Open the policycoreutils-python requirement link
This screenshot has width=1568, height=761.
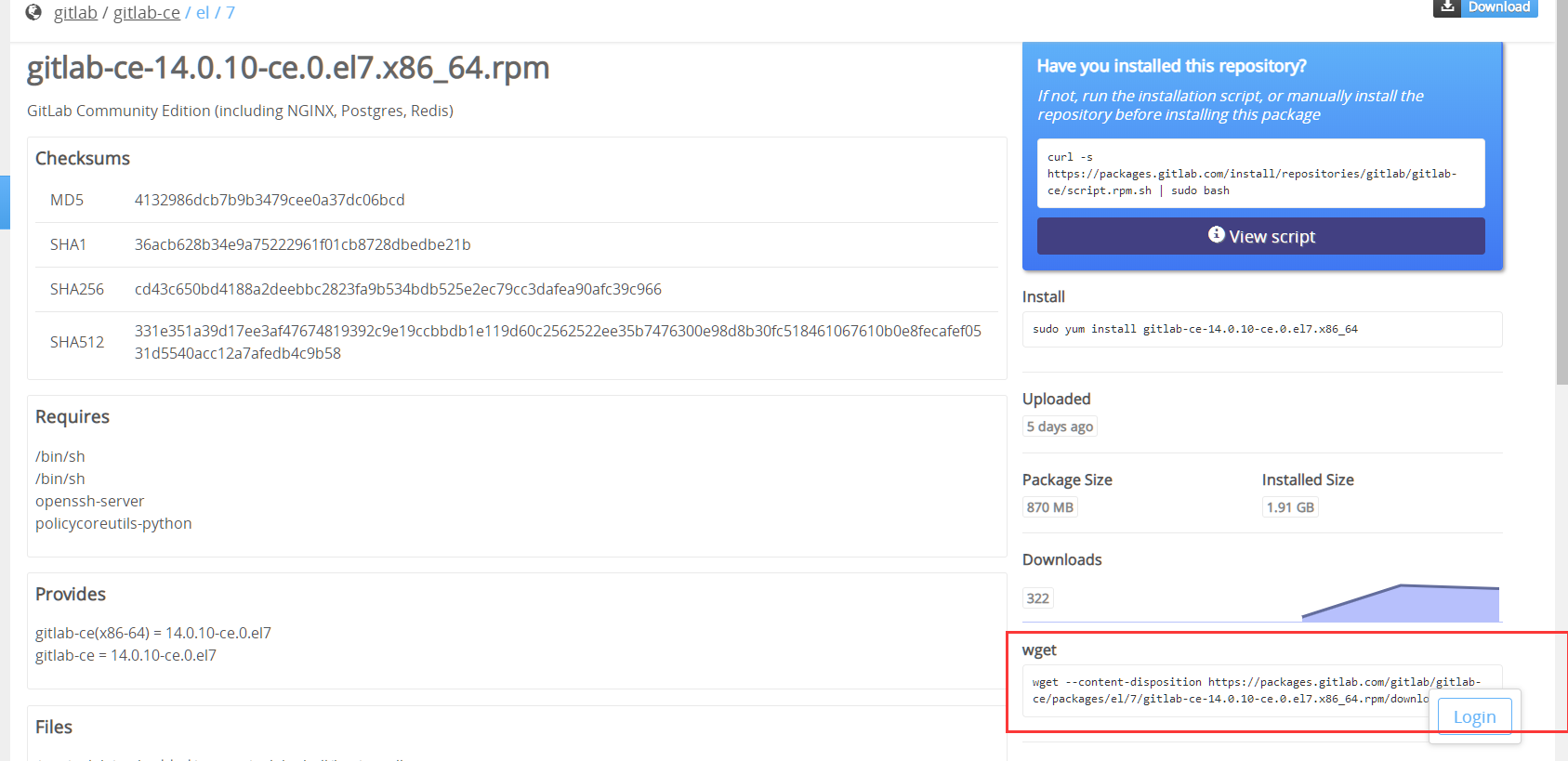113,523
